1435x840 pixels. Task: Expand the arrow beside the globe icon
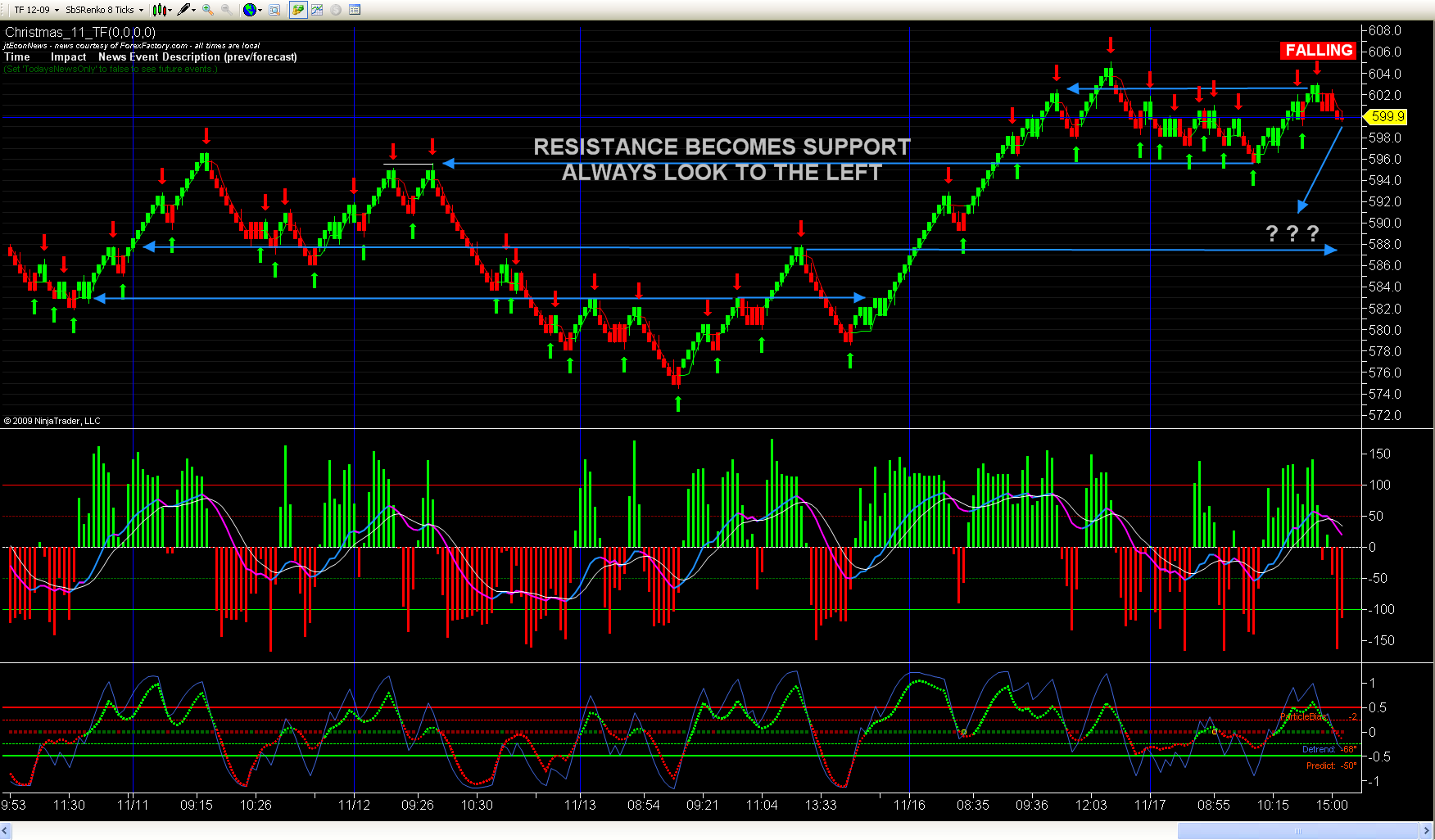[260, 10]
